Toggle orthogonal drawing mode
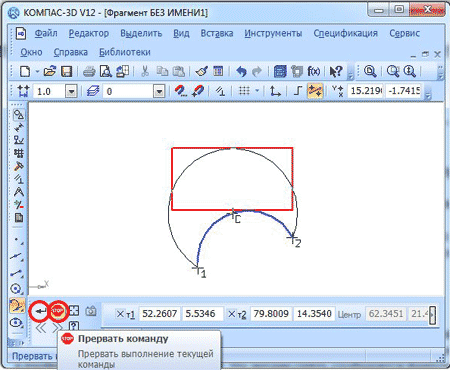The width and height of the screenshot is (450, 370). tap(298, 91)
